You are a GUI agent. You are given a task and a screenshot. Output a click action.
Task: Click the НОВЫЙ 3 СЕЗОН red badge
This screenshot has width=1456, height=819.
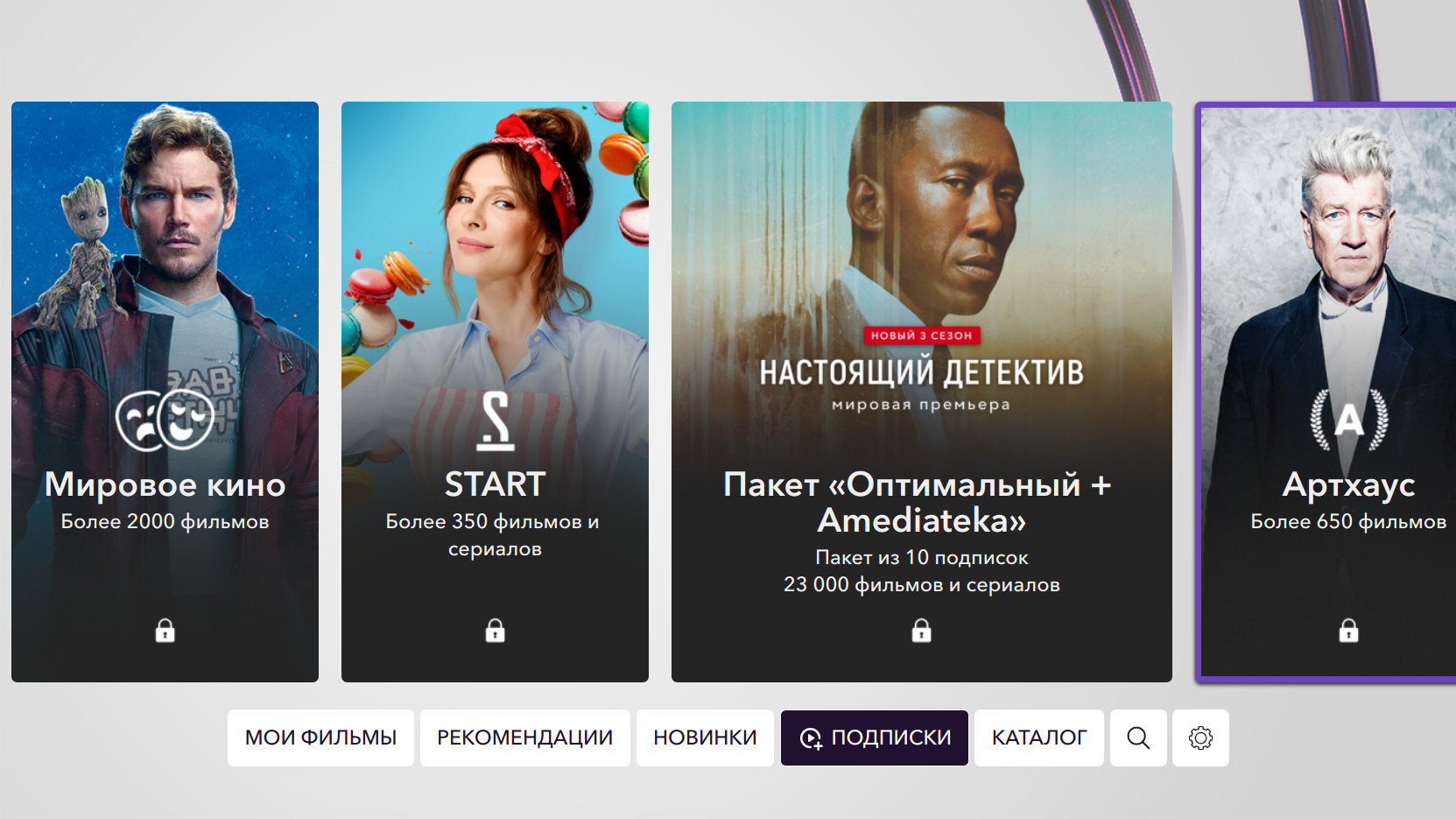point(921,335)
